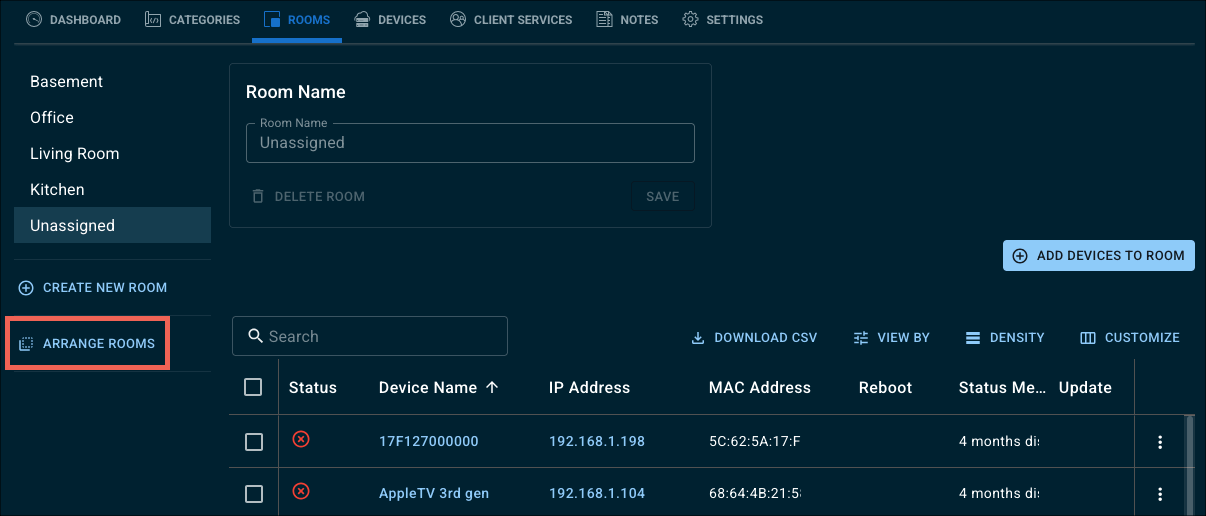
Task: Switch to the Categories tab
Action: 193,20
